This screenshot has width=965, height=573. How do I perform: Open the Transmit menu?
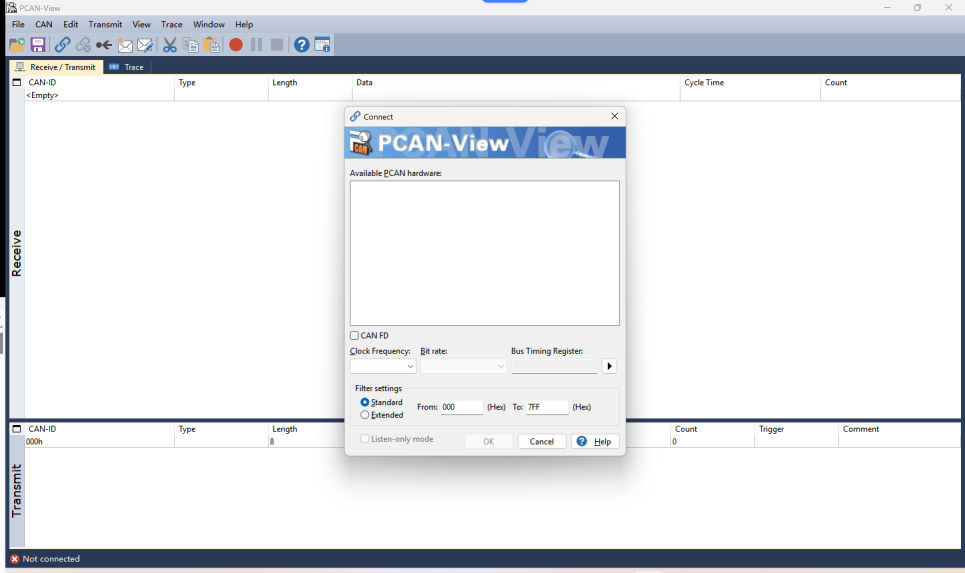pyautogui.click(x=105, y=24)
